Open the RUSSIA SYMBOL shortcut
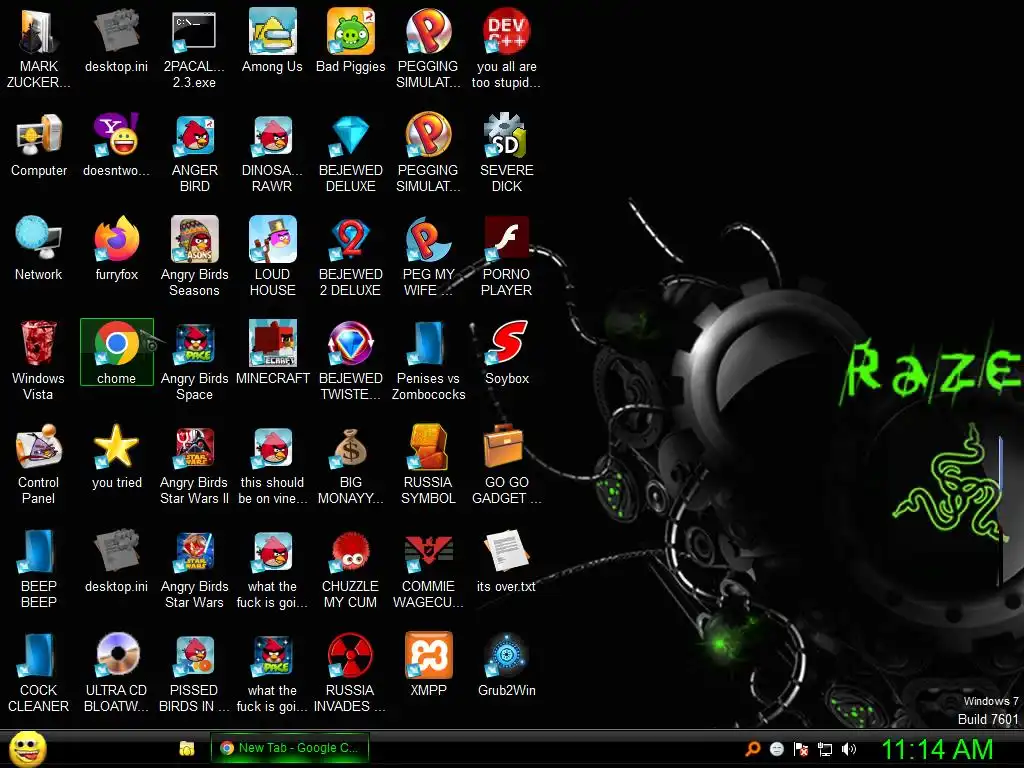The image size is (1024, 768). coord(428,464)
